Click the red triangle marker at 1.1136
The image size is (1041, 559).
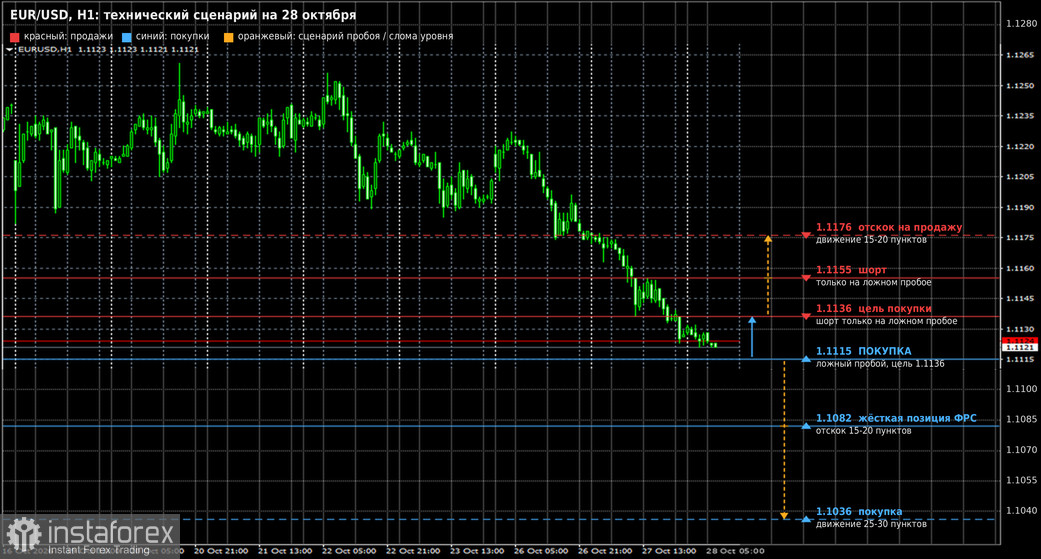pos(806,317)
